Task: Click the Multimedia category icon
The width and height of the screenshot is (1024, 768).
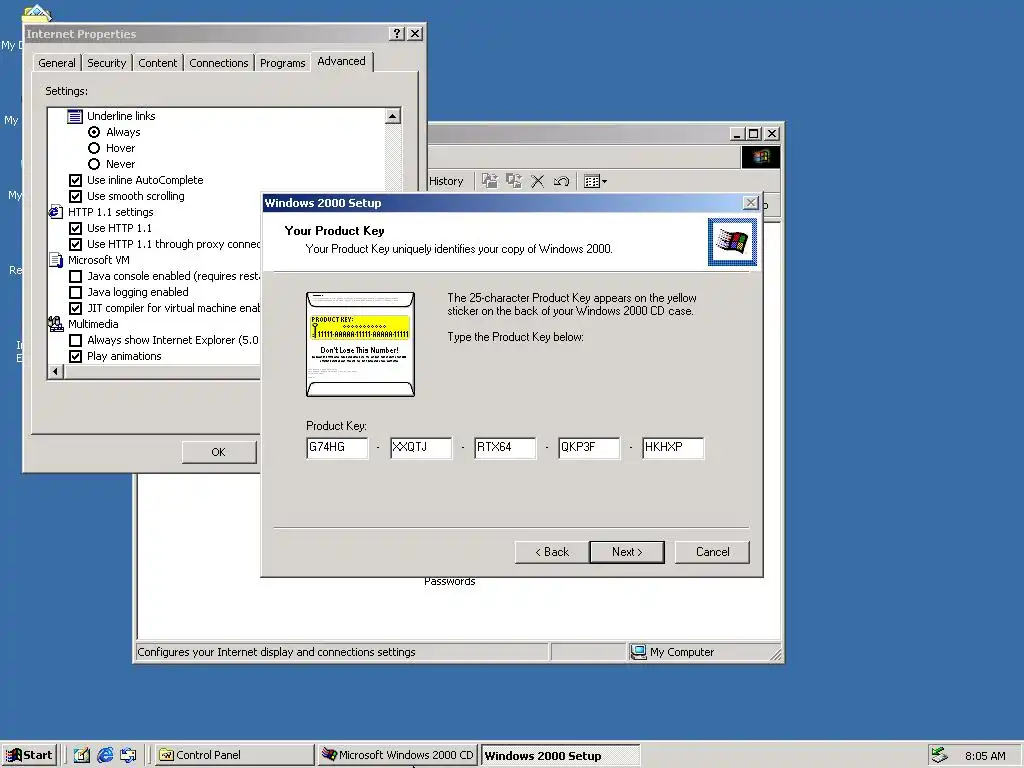Action: pos(56,324)
